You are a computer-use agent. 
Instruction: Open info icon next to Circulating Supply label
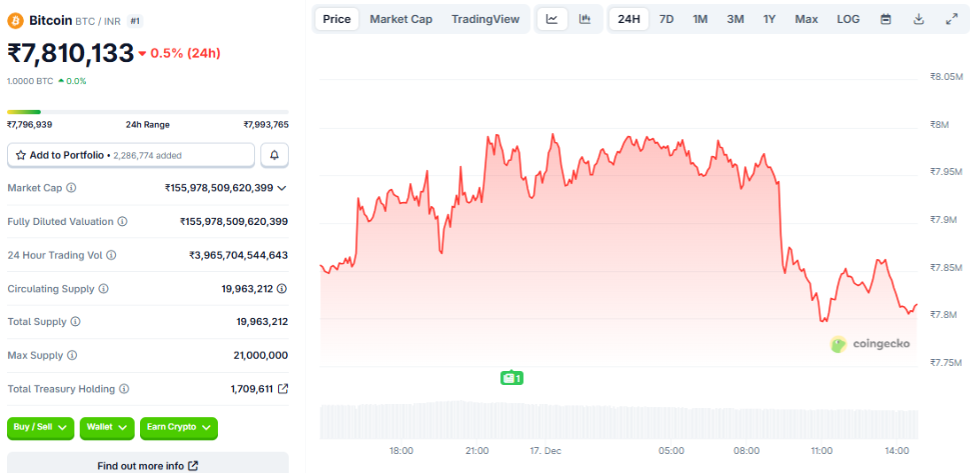pyautogui.click(x=103, y=288)
